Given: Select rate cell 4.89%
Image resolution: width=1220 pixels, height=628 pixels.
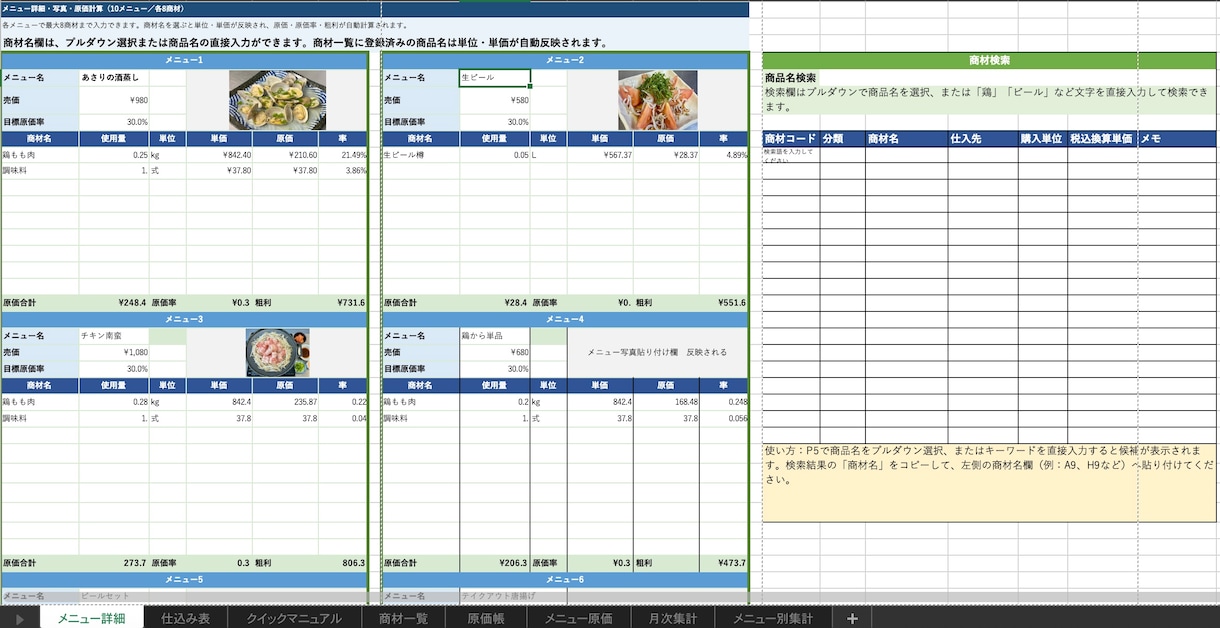Looking at the screenshot, I should click(x=723, y=155).
